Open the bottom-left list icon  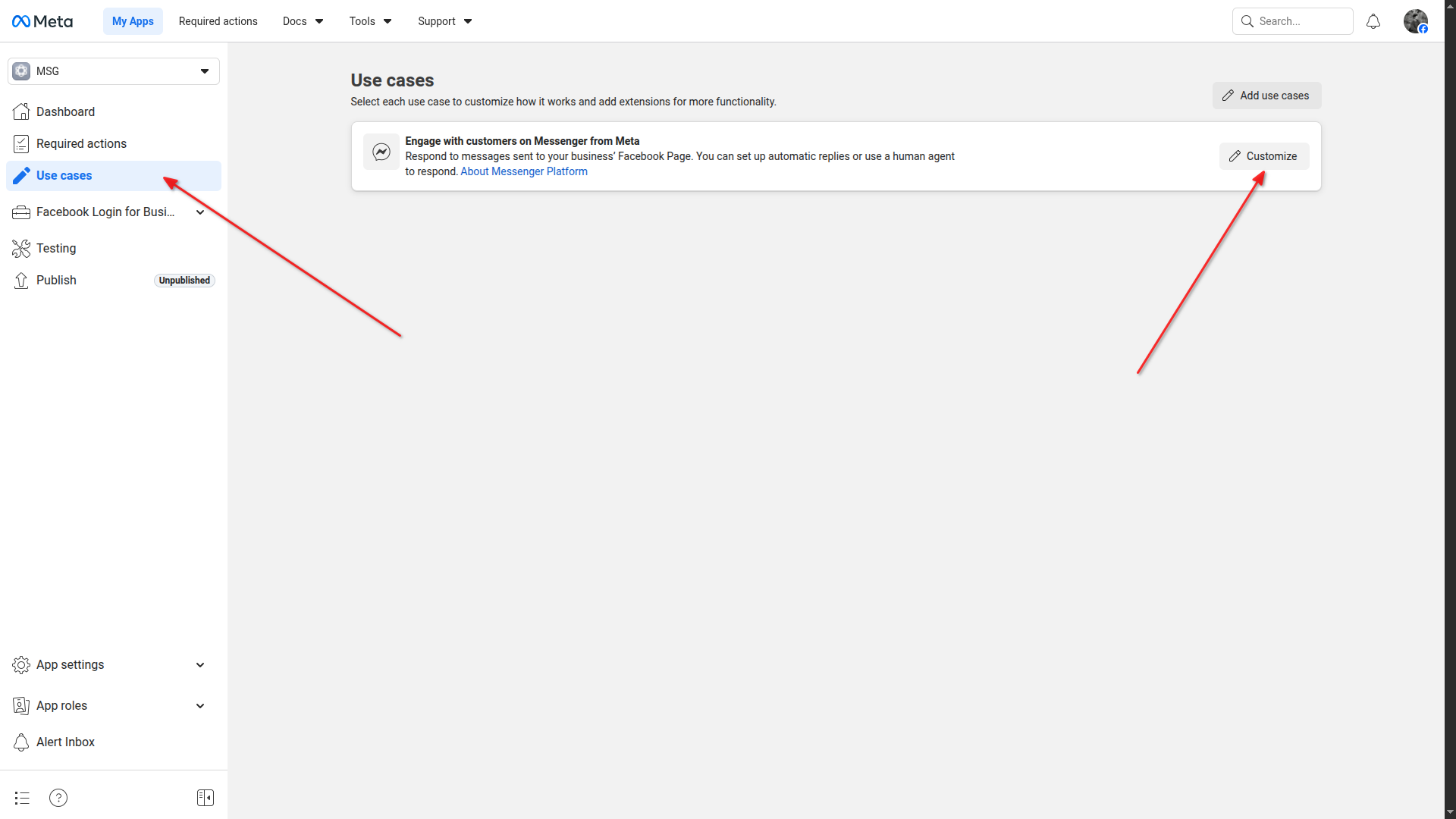(22, 798)
